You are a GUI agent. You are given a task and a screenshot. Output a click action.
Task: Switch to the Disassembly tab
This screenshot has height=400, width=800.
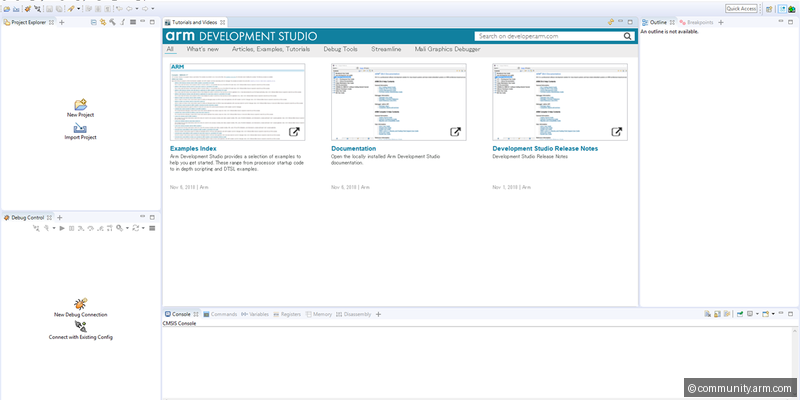tap(354, 314)
